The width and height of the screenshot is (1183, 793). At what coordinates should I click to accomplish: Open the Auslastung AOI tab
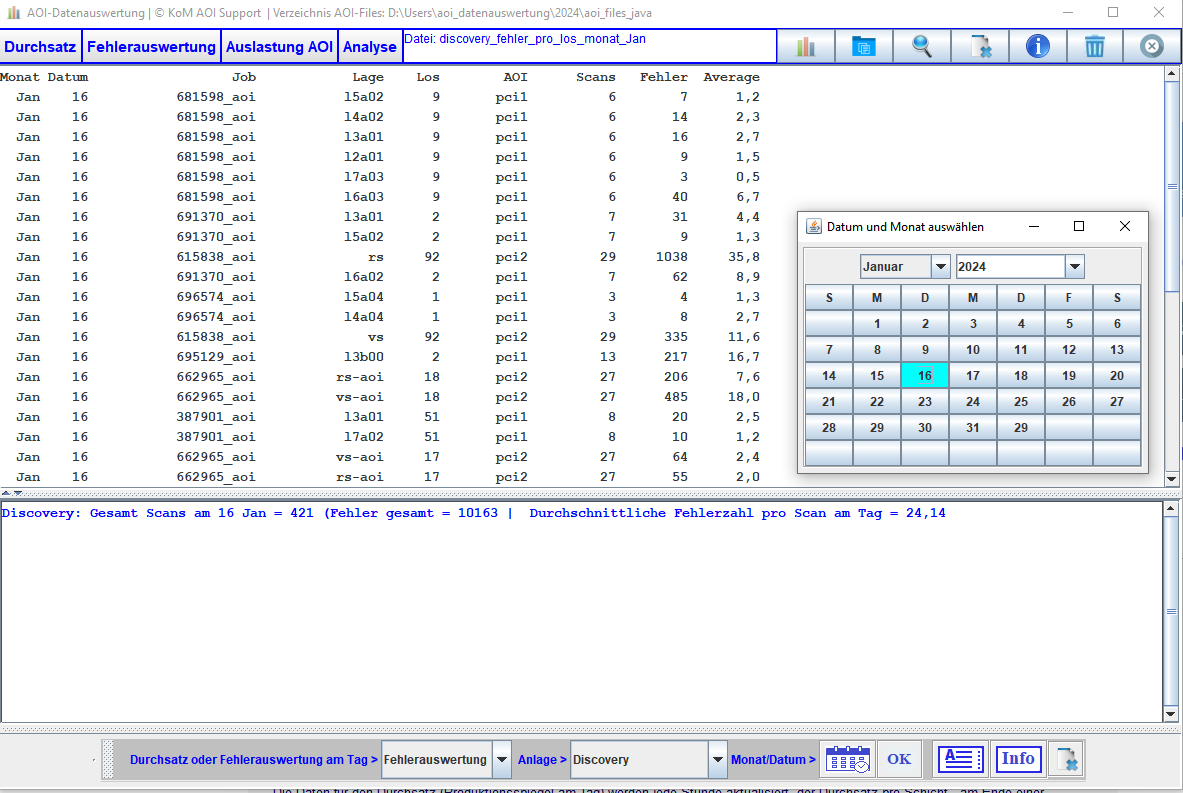(279, 47)
